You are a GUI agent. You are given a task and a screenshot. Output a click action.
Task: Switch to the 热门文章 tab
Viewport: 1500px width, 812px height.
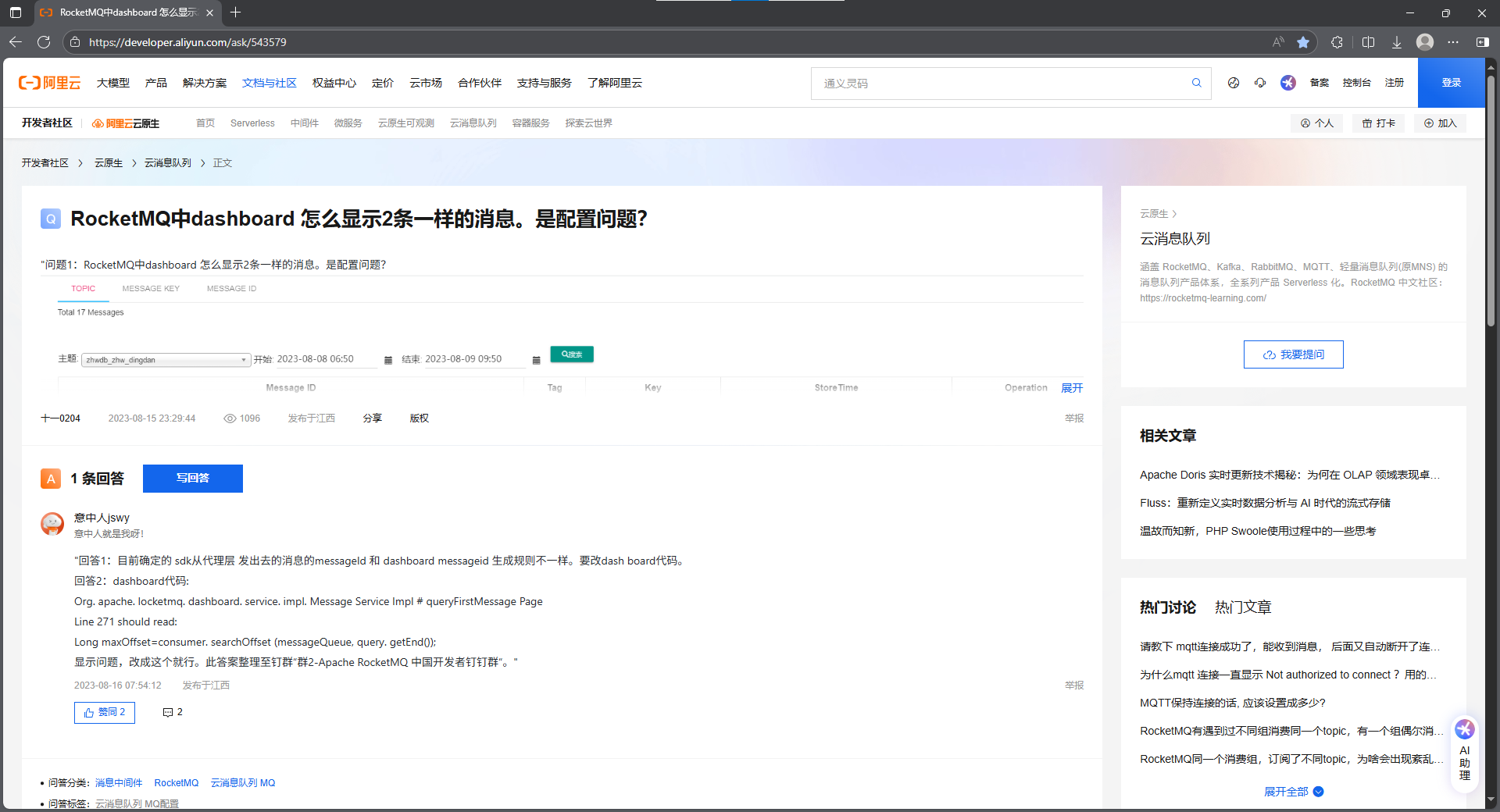click(1243, 607)
